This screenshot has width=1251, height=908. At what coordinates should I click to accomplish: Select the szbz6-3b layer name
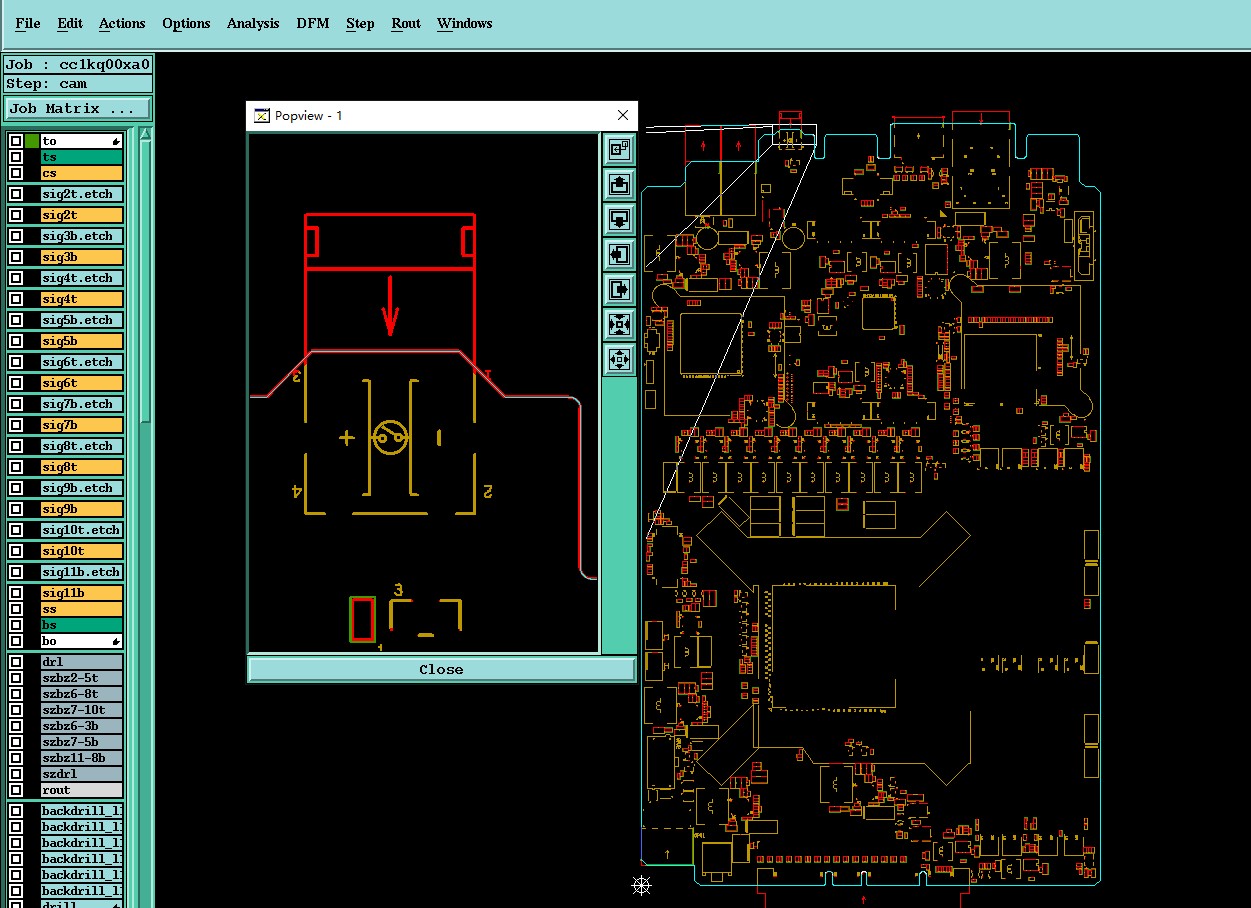82,726
